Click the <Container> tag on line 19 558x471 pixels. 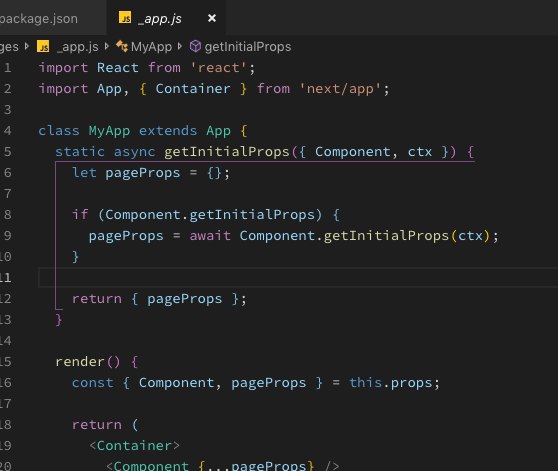point(135,445)
